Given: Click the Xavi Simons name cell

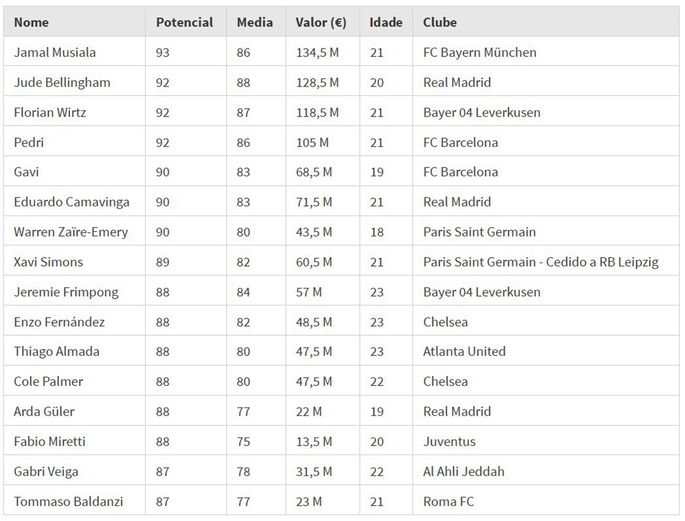Looking at the screenshot, I should tap(49, 262).
